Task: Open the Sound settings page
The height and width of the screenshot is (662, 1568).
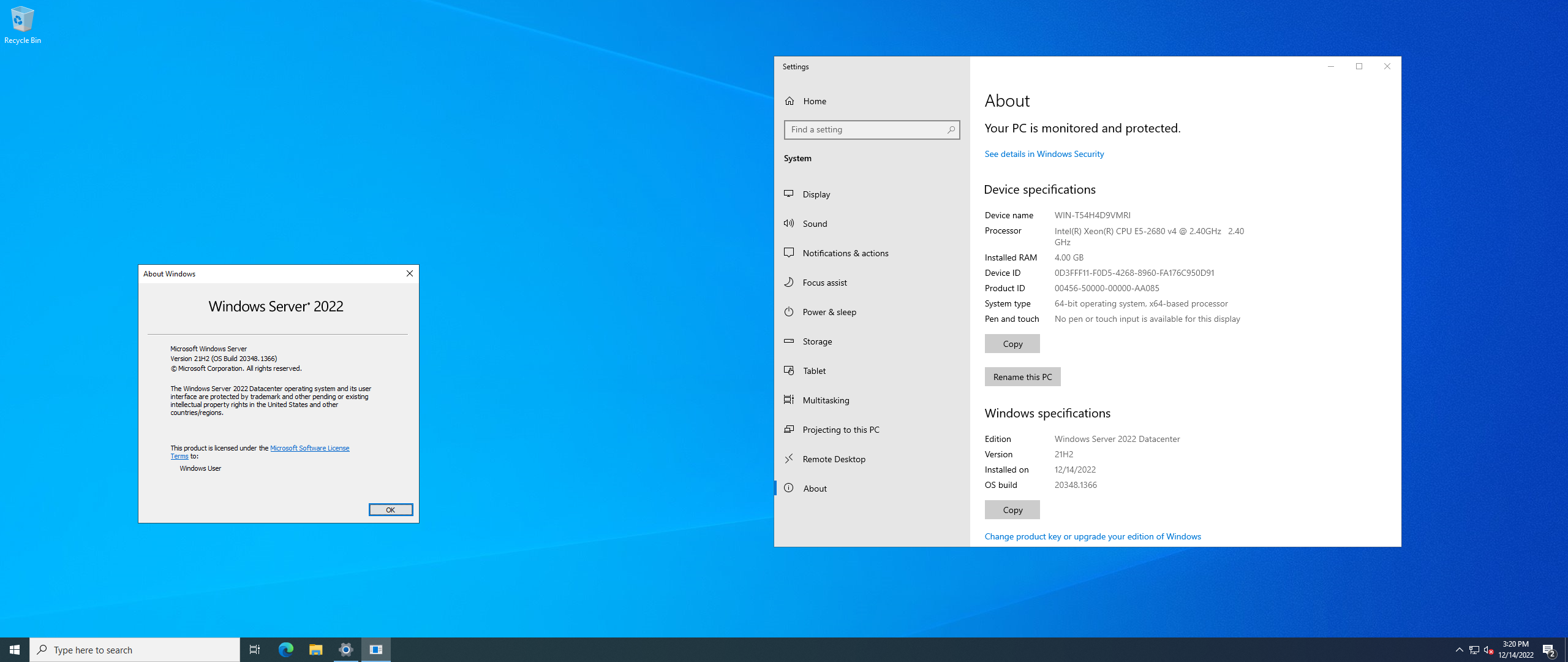Action: (x=872, y=224)
